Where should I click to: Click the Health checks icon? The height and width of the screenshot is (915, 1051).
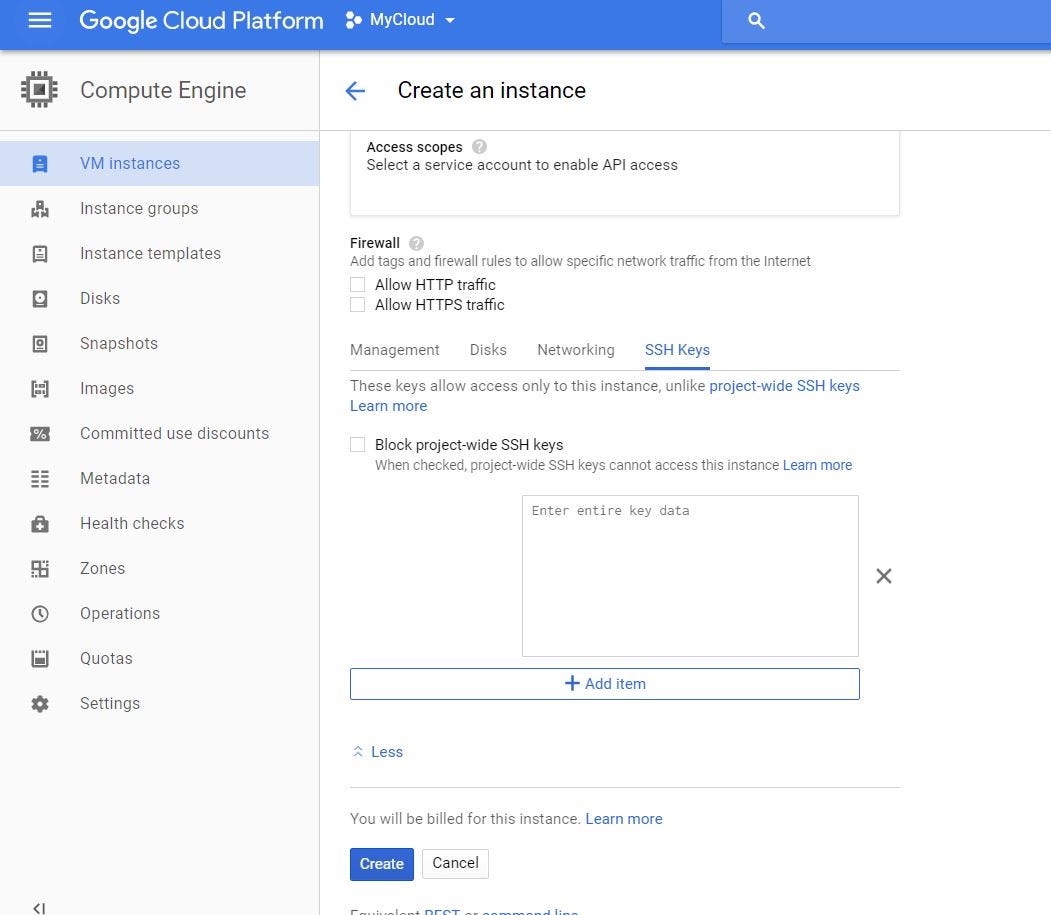[x=40, y=523]
